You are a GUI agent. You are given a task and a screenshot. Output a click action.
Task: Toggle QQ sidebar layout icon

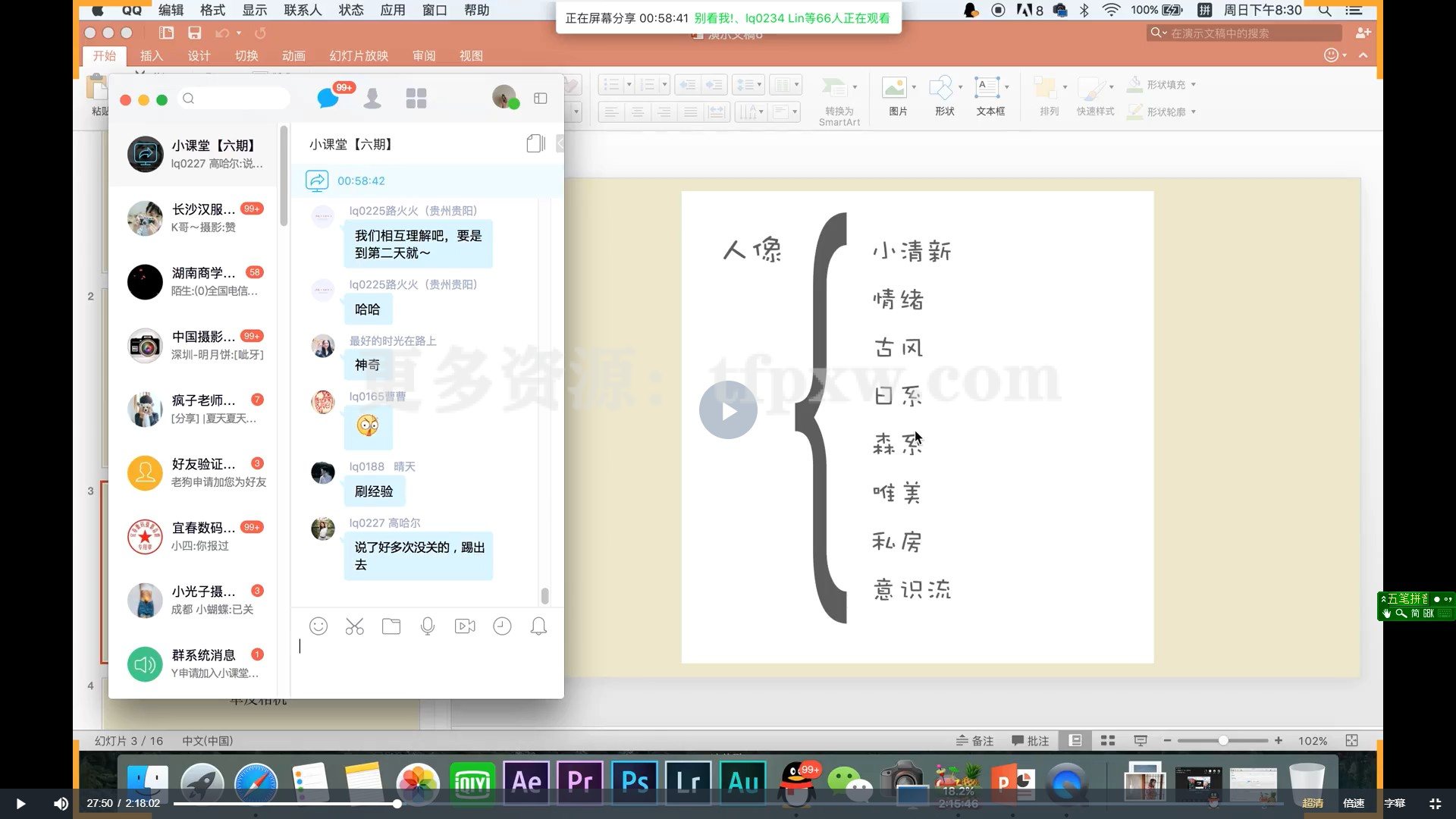541,99
